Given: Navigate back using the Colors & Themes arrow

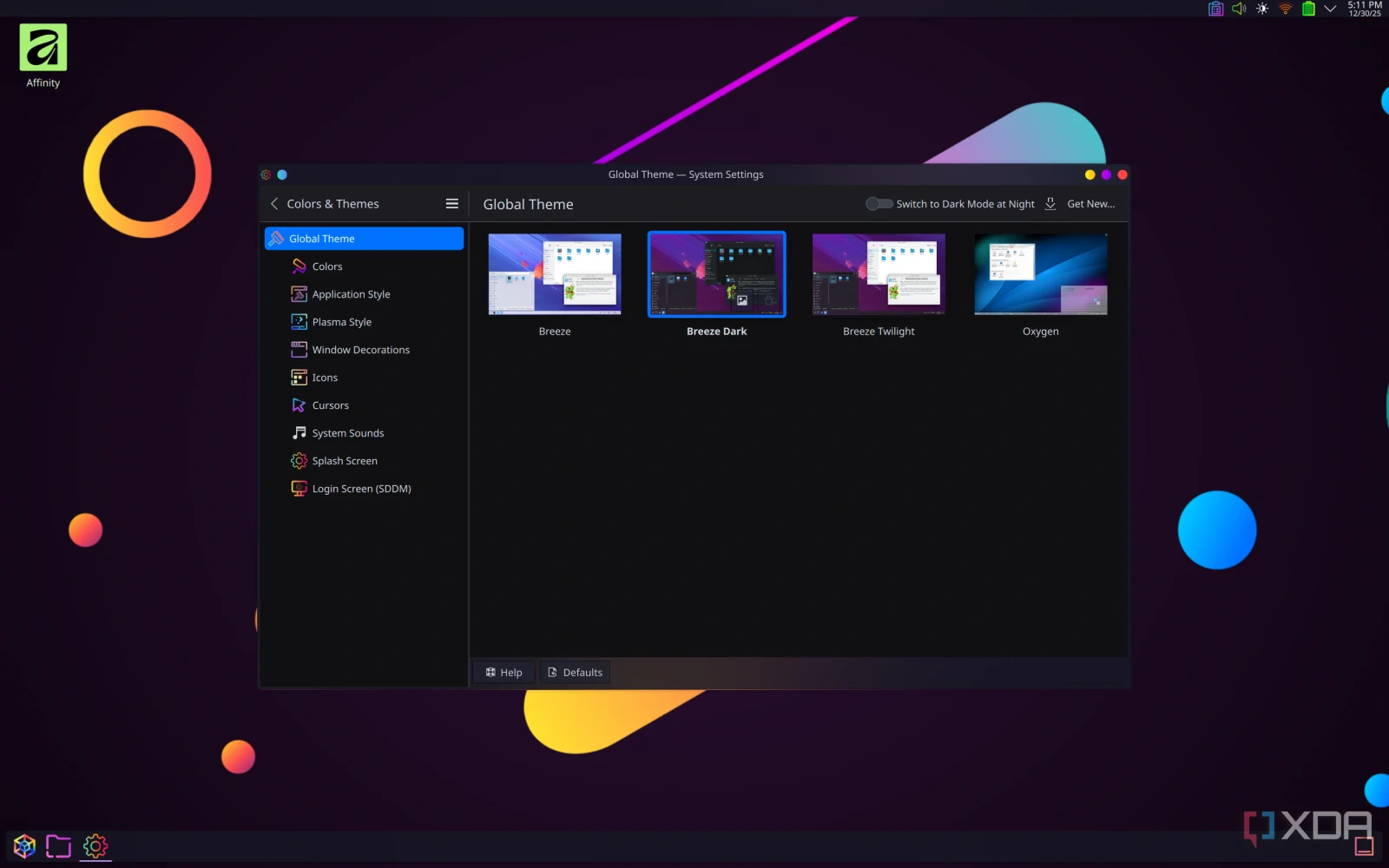Looking at the screenshot, I should [274, 203].
